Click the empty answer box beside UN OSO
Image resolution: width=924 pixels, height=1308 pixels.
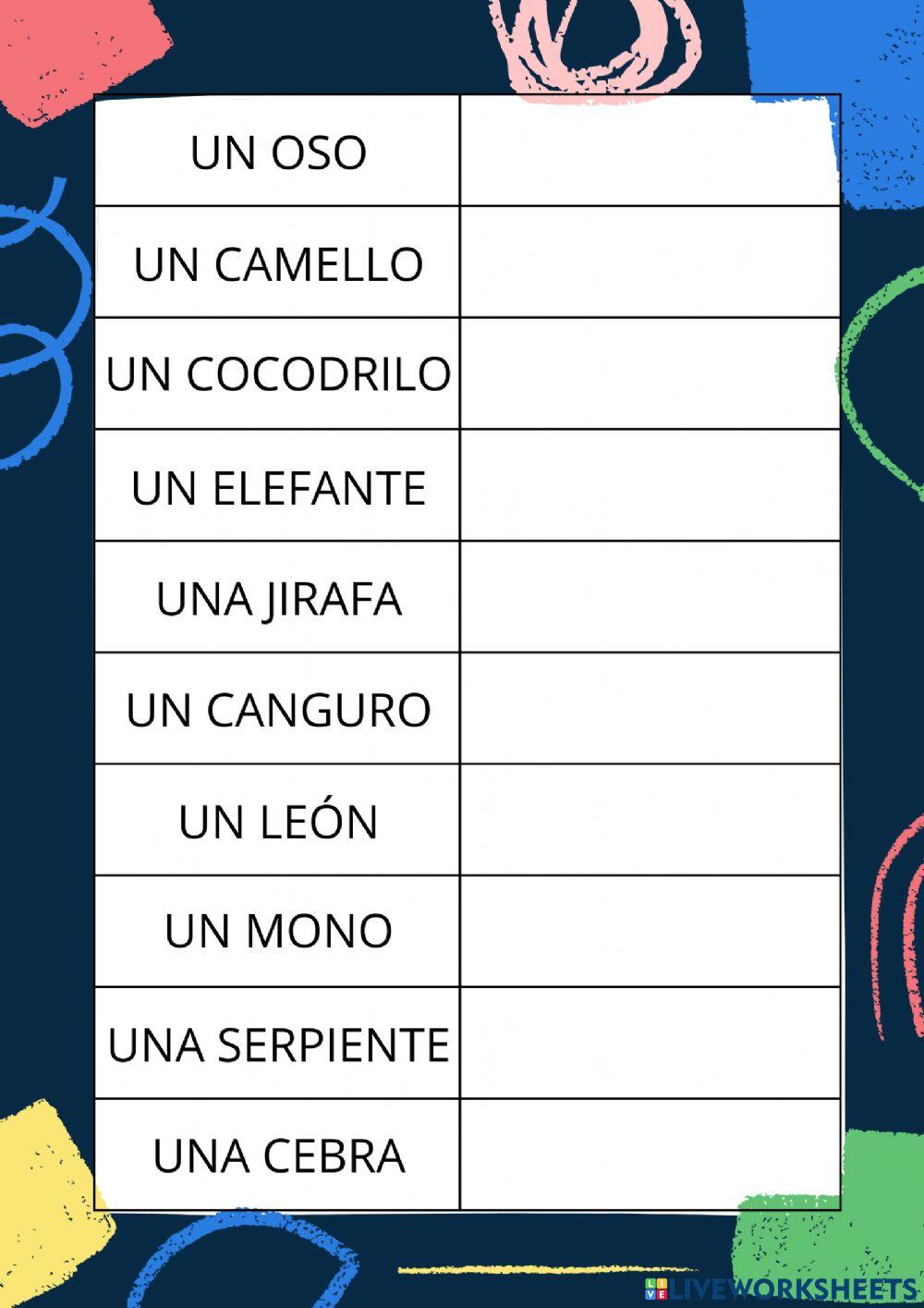click(x=650, y=151)
